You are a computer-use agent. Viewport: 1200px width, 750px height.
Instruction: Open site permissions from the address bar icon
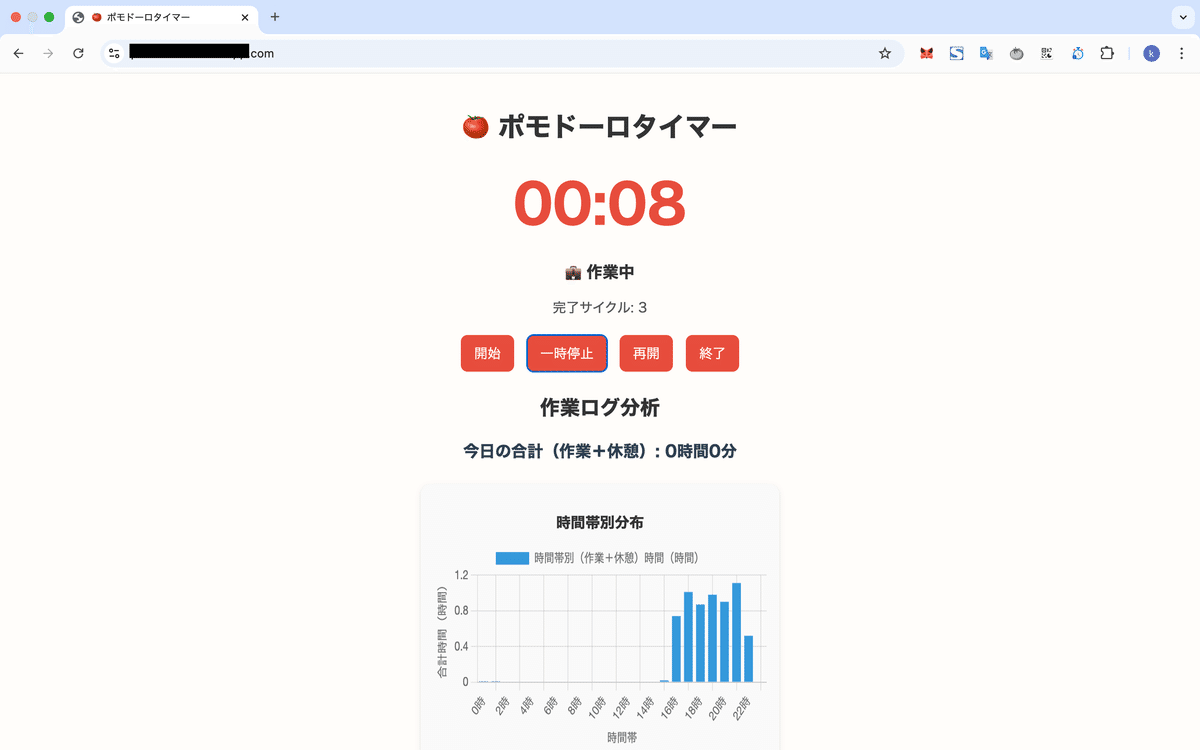[x=113, y=53]
